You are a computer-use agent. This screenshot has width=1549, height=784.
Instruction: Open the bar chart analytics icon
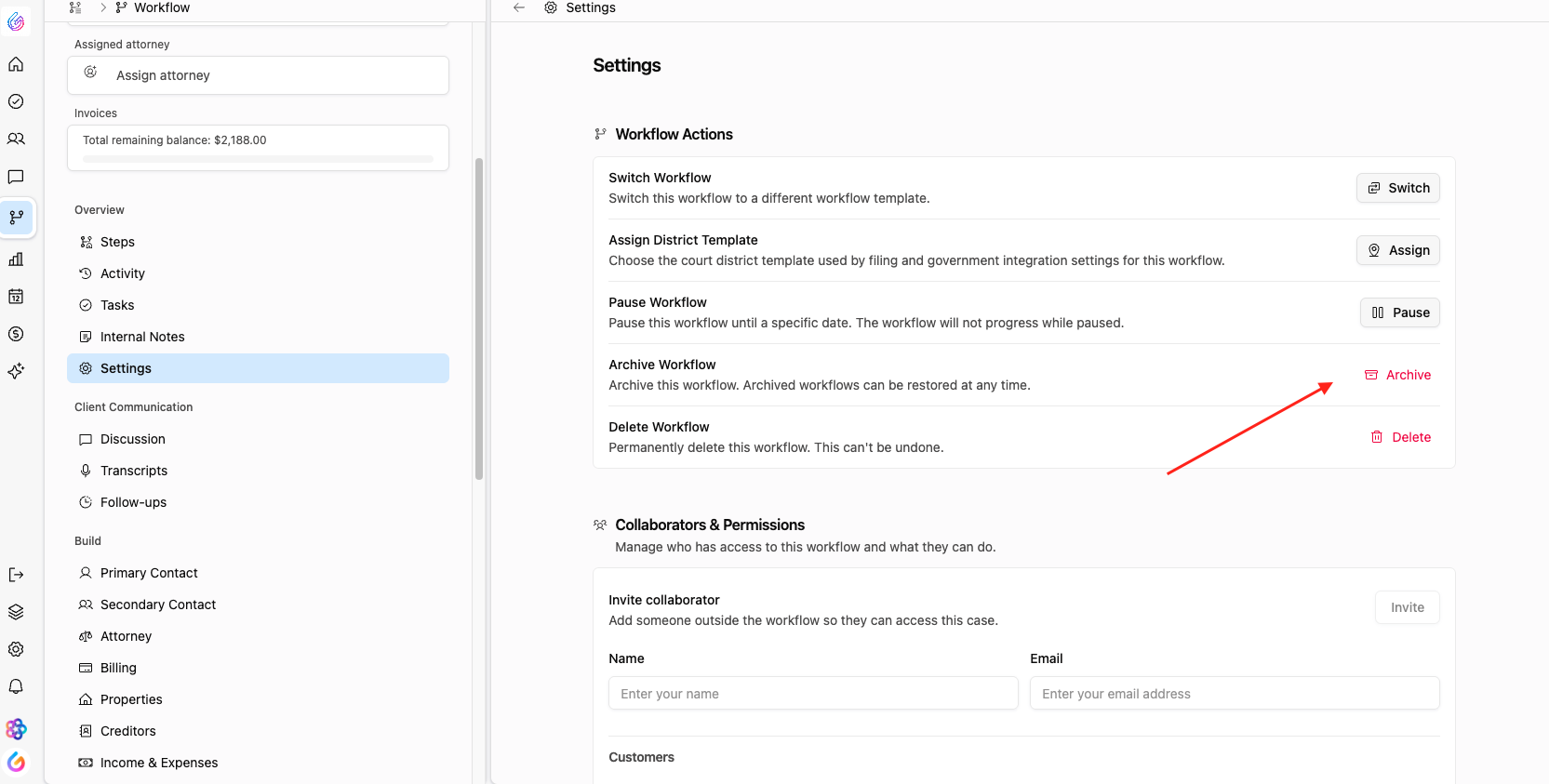click(16, 259)
